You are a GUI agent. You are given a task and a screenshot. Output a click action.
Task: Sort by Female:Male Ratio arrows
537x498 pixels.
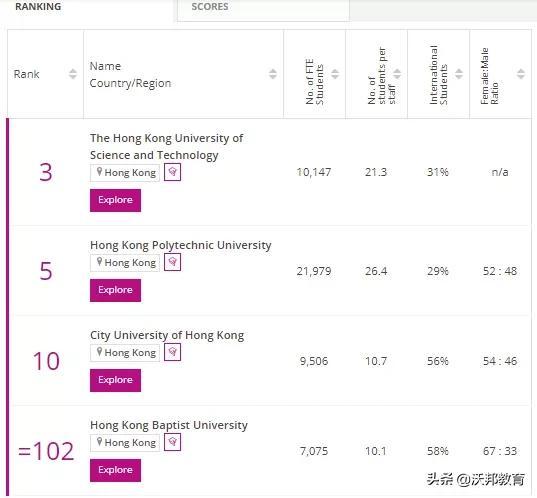pyautogui.click(x=521, y=74)
